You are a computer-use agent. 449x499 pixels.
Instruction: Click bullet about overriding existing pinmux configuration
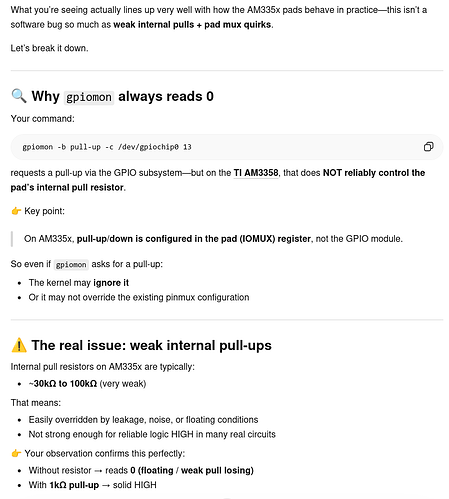point(139,297)
